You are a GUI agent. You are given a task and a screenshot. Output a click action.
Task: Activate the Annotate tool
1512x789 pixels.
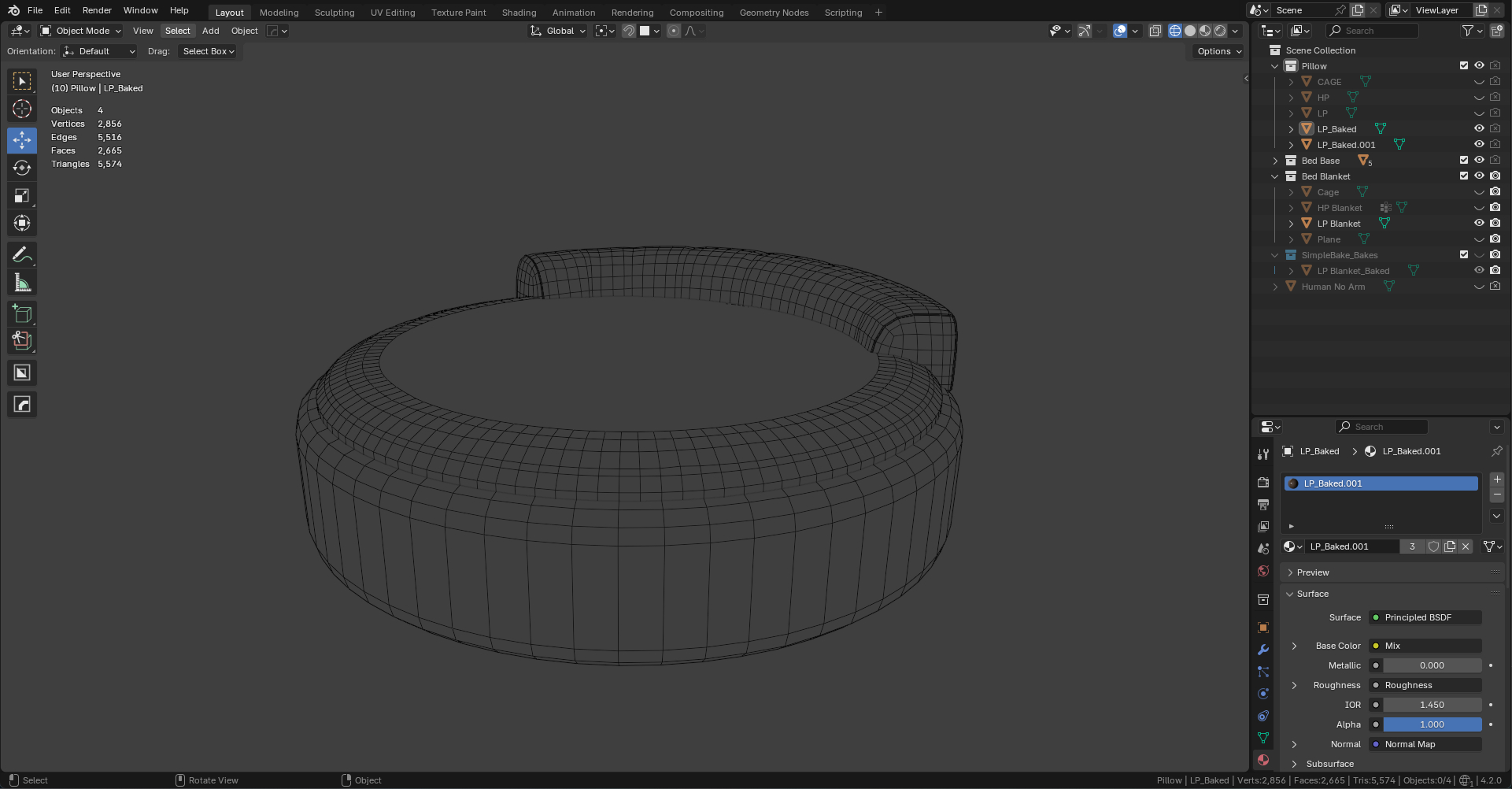pyautogui.click(x=22, y=254)
